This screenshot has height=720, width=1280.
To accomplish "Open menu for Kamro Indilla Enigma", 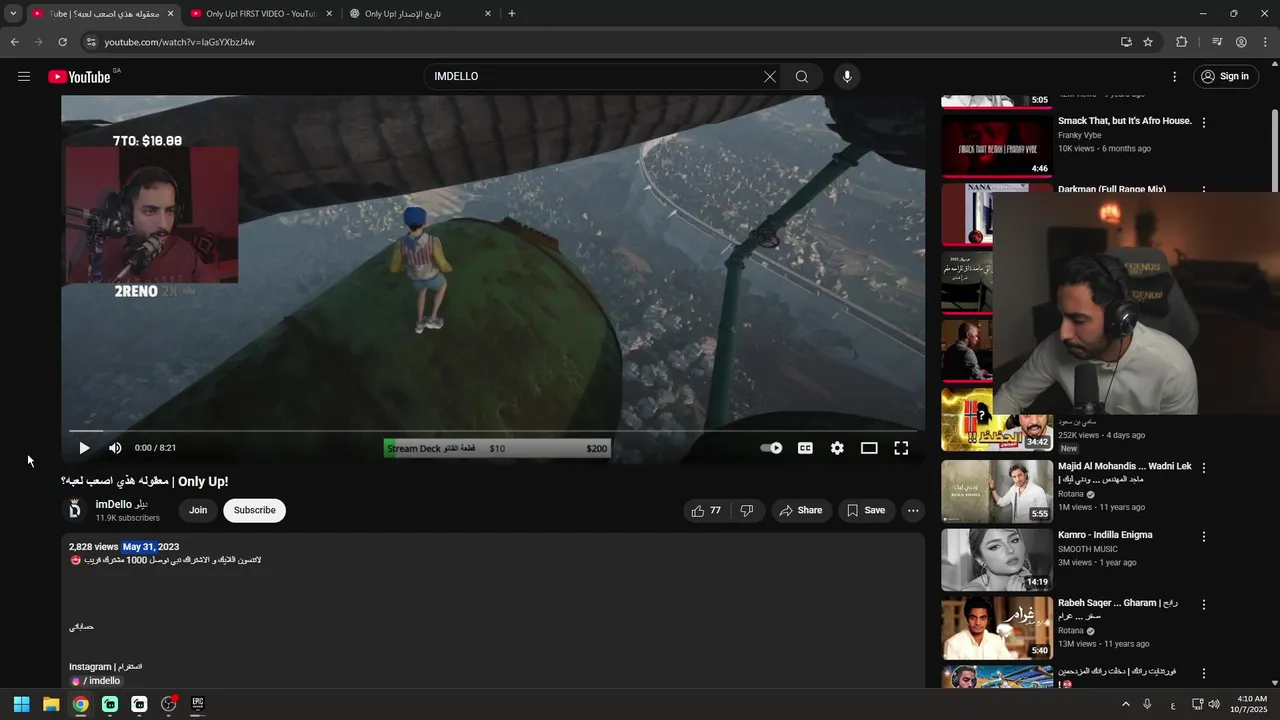I will tap(1204, 537).
